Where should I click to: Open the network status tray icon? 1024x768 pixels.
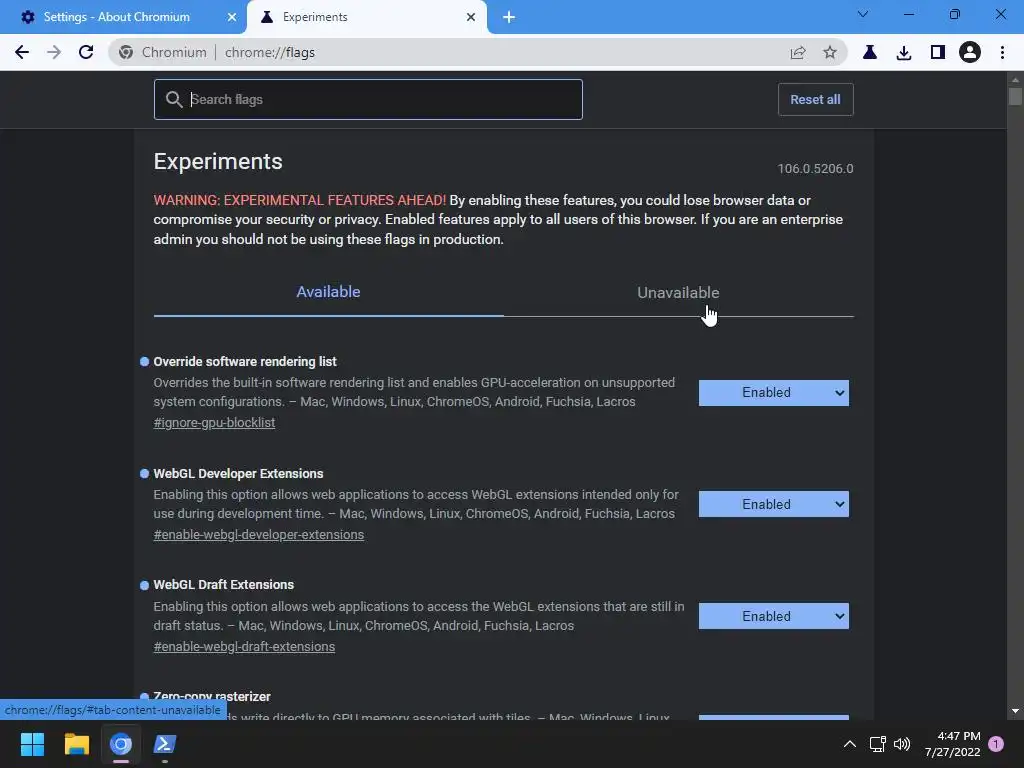coord(878,744)
